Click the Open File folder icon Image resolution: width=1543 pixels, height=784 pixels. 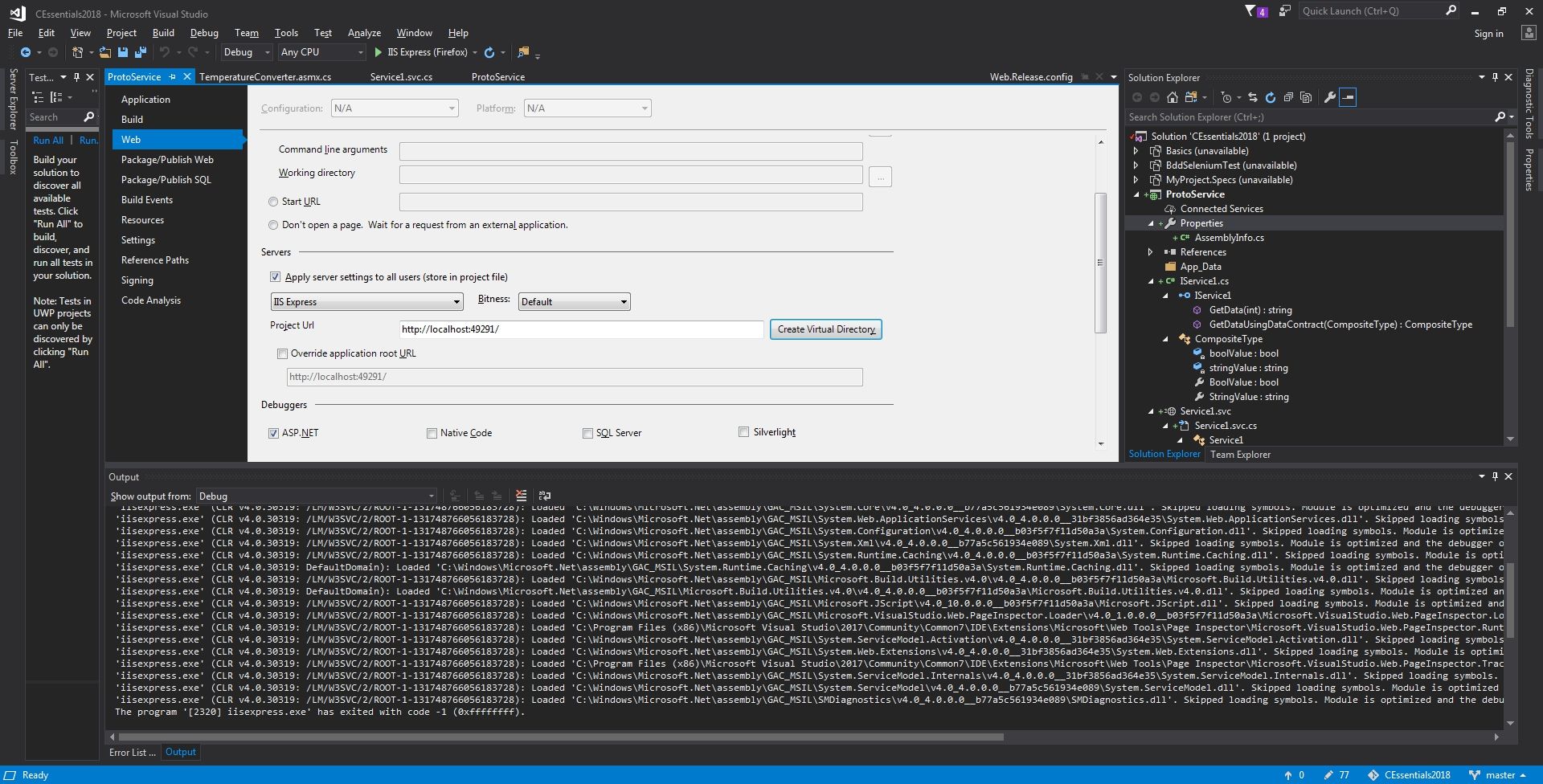pyautogui.click(x=104, y=52)
